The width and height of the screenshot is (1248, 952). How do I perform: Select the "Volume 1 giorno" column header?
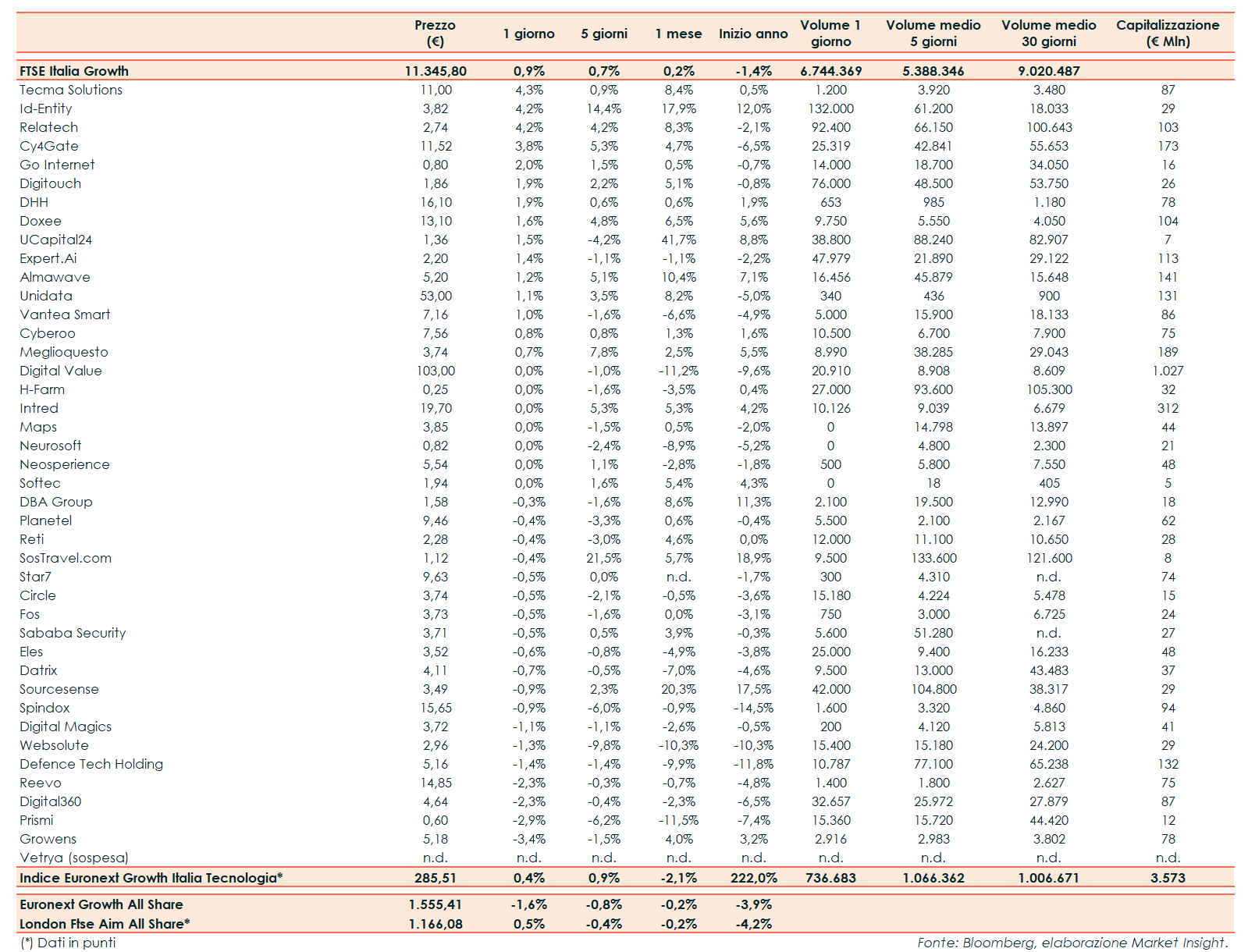[830, 33]
